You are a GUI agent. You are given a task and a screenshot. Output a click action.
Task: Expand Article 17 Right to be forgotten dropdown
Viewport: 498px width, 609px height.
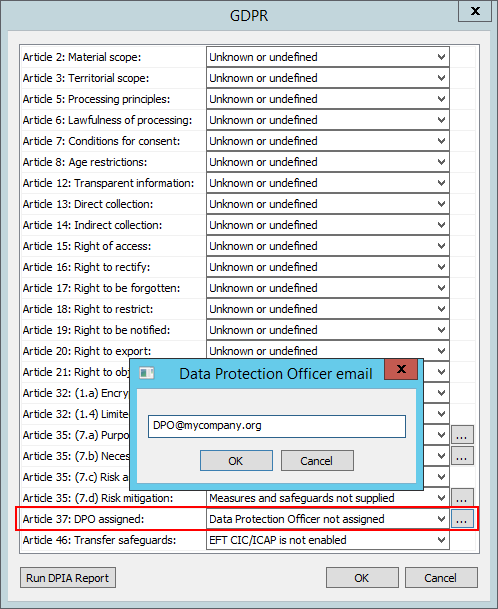pyautogui.click(x=328, y=288)
